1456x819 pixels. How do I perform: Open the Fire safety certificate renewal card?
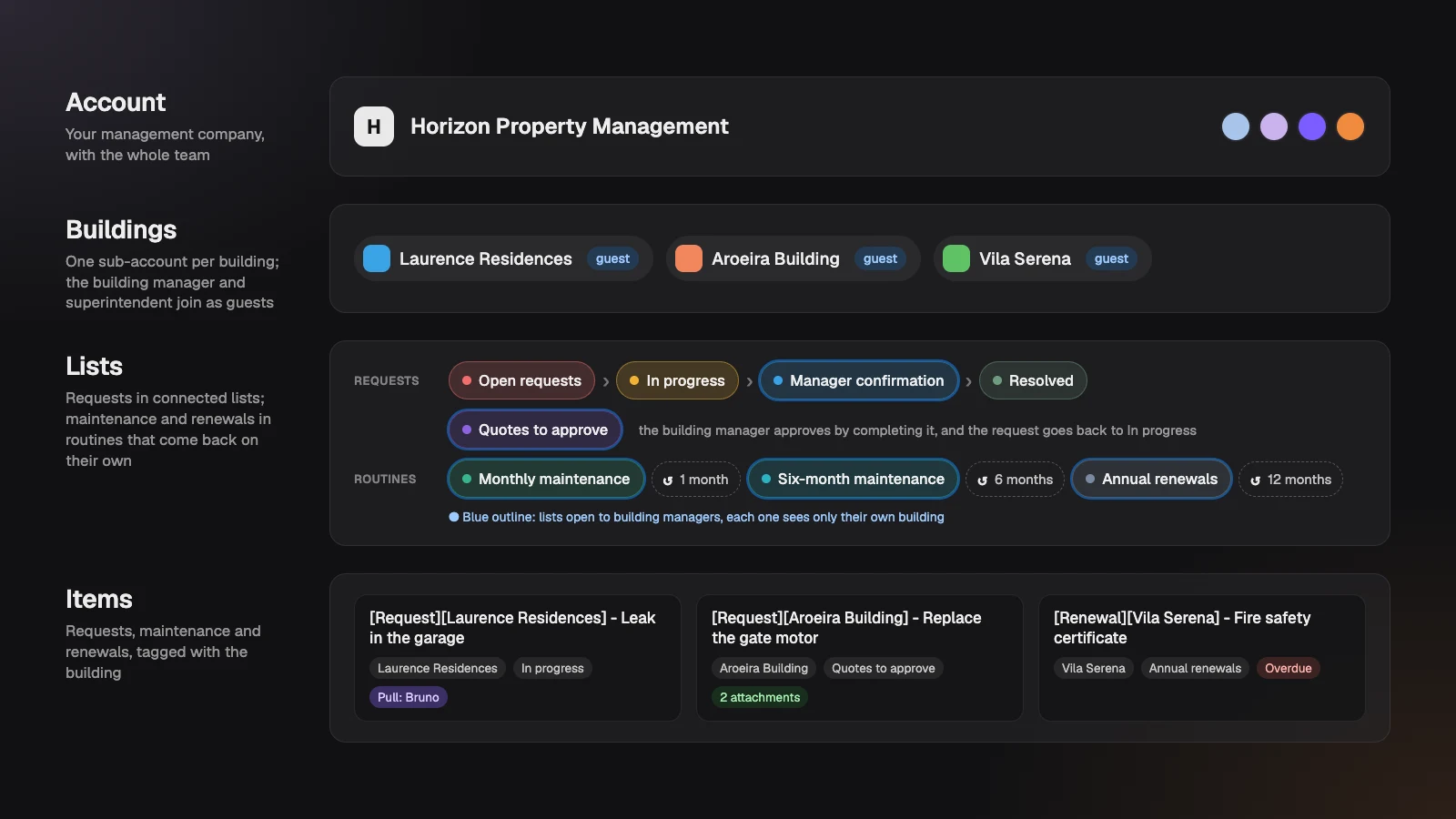click(1202, 658)
